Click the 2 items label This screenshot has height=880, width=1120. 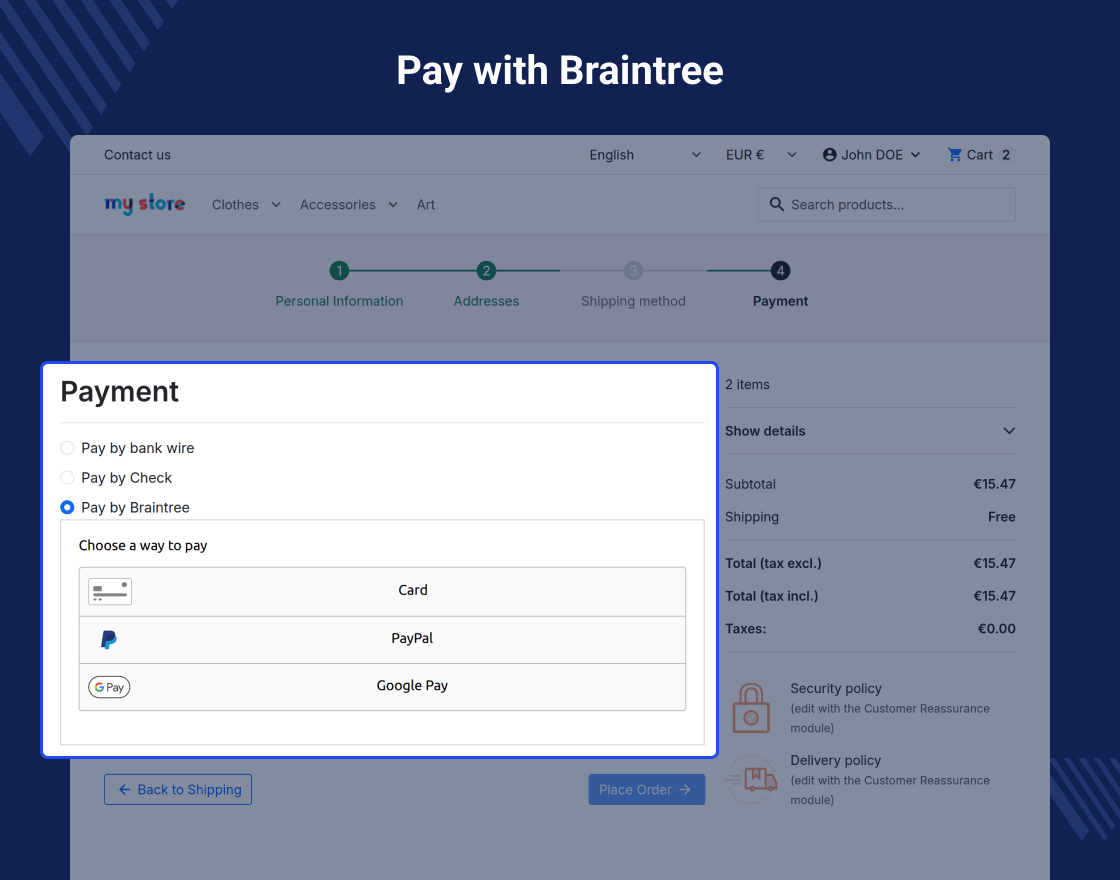point(747,384)
